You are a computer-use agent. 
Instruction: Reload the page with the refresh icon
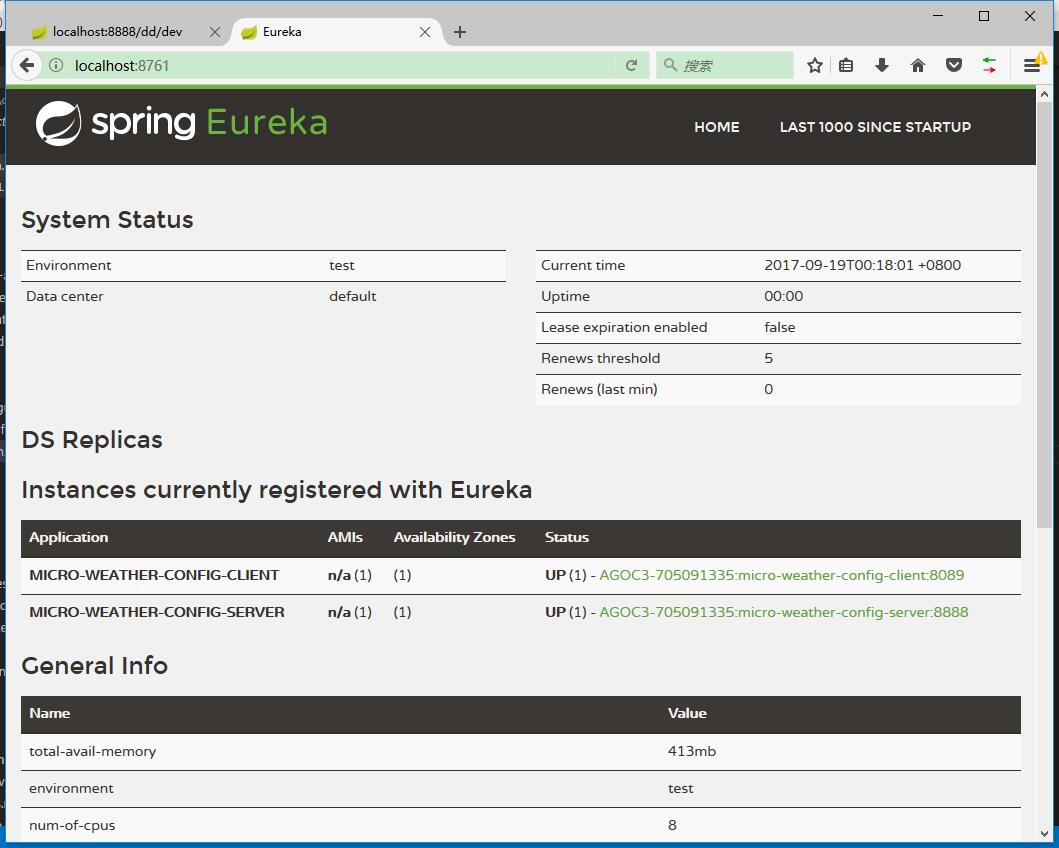(x=631, y=65)
